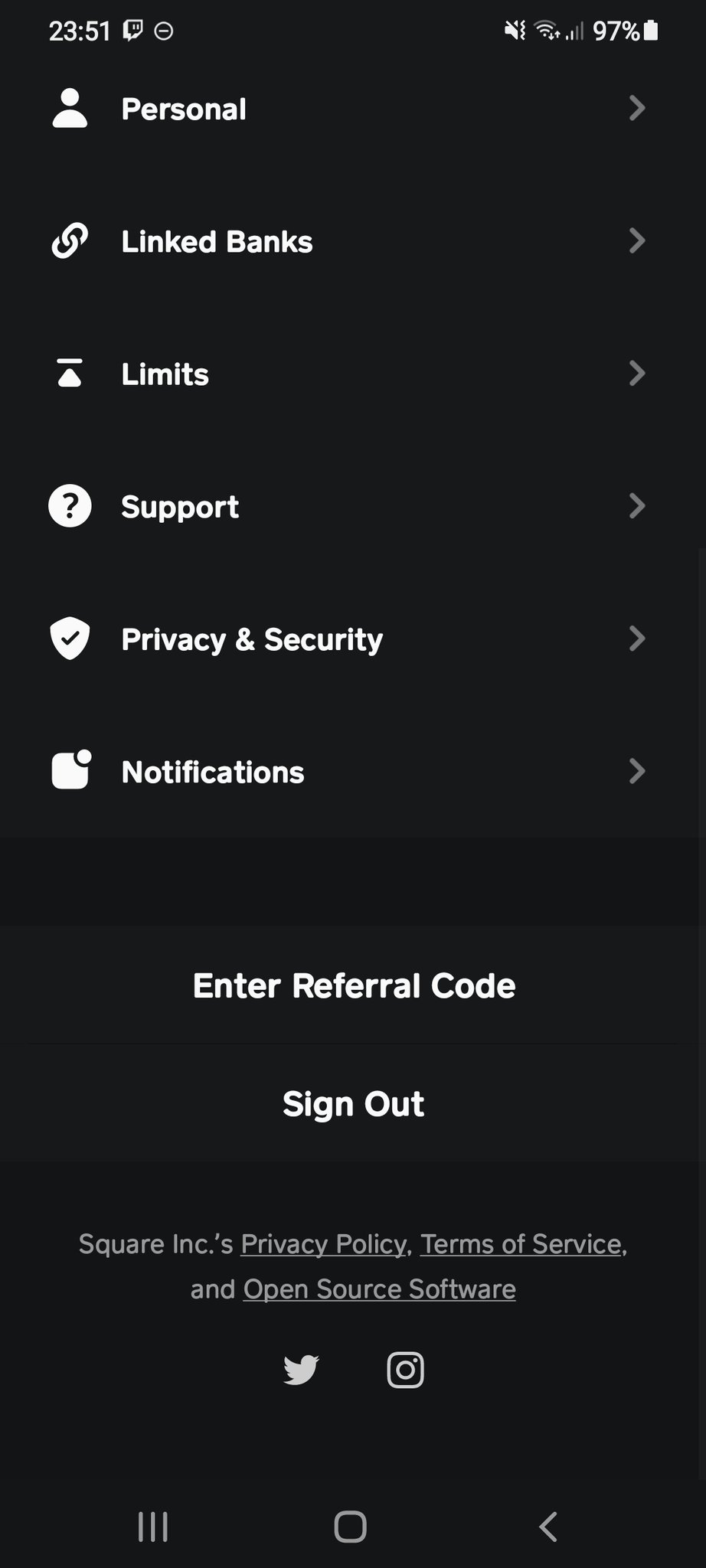
Task: Open the Twitter page via bird icon
Action: [301, 1370]
